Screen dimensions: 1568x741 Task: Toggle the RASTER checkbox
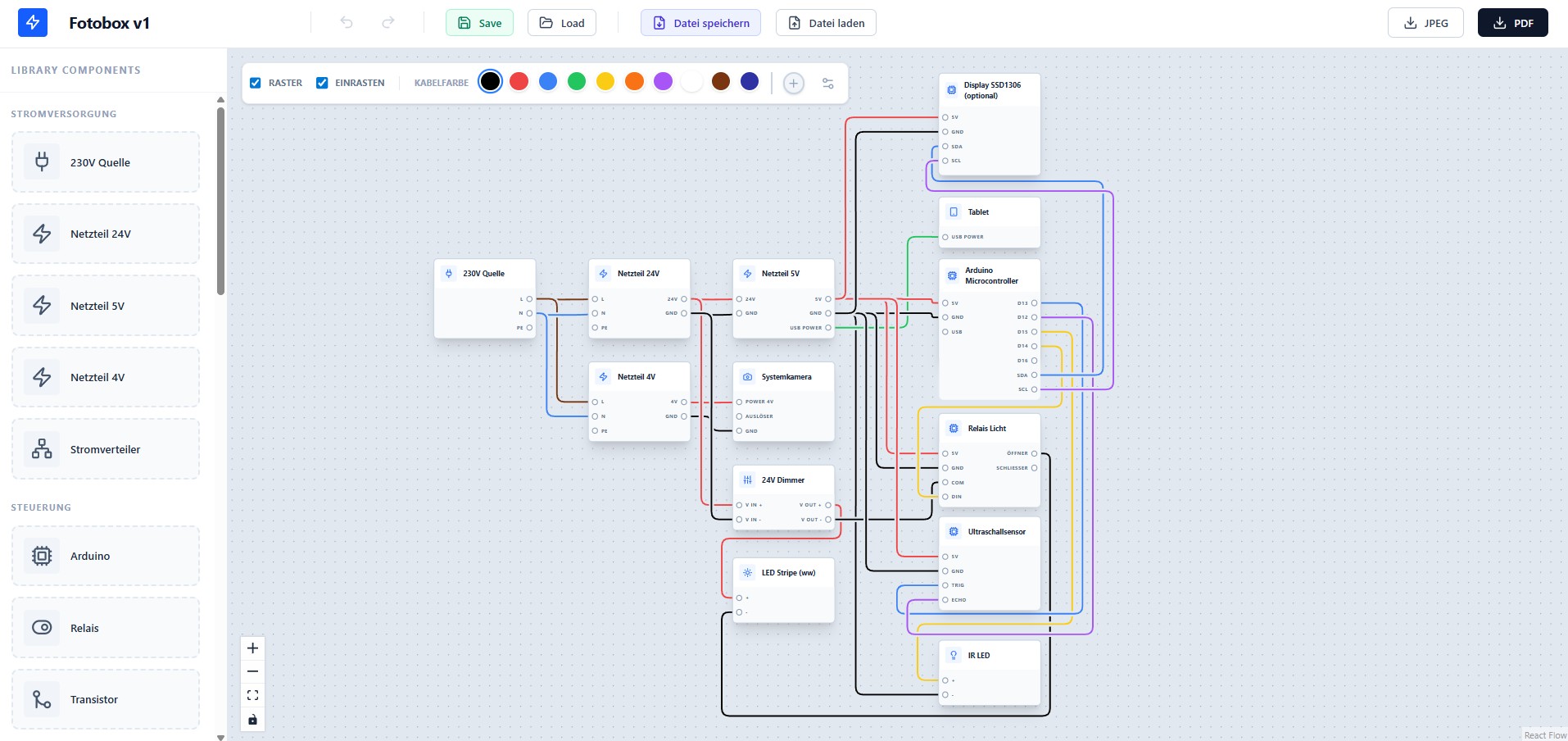pyautogui.click(x=256, y=83)
